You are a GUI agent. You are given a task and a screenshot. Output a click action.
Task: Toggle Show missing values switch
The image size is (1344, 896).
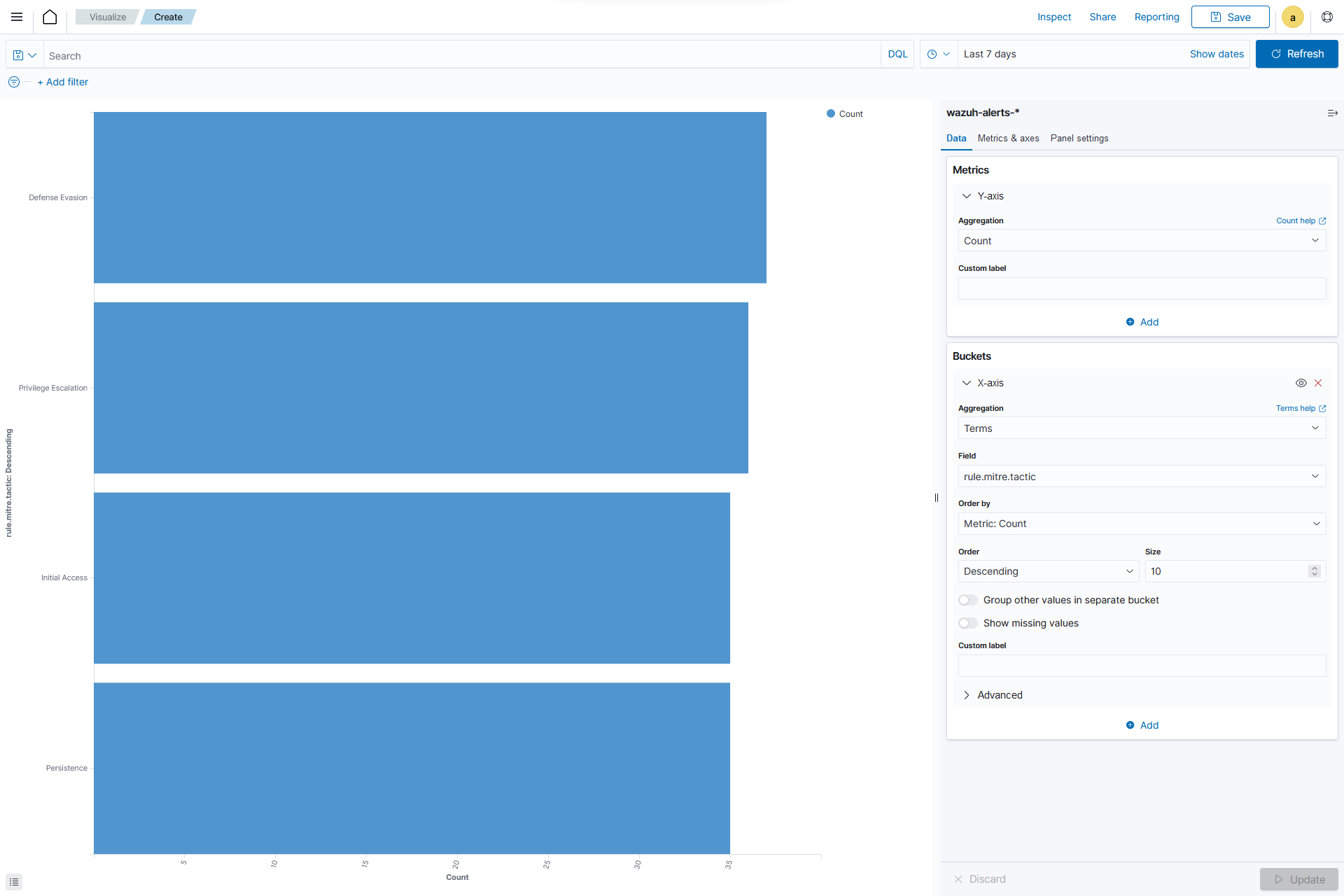coord(968,623)
